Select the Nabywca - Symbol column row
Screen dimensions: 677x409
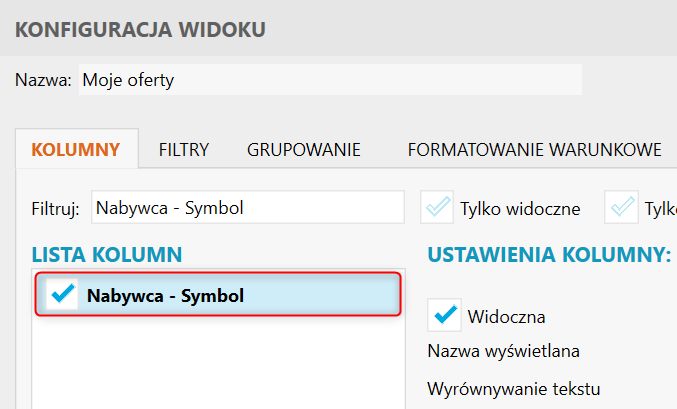pyautogui.click(x=220, y=295)
